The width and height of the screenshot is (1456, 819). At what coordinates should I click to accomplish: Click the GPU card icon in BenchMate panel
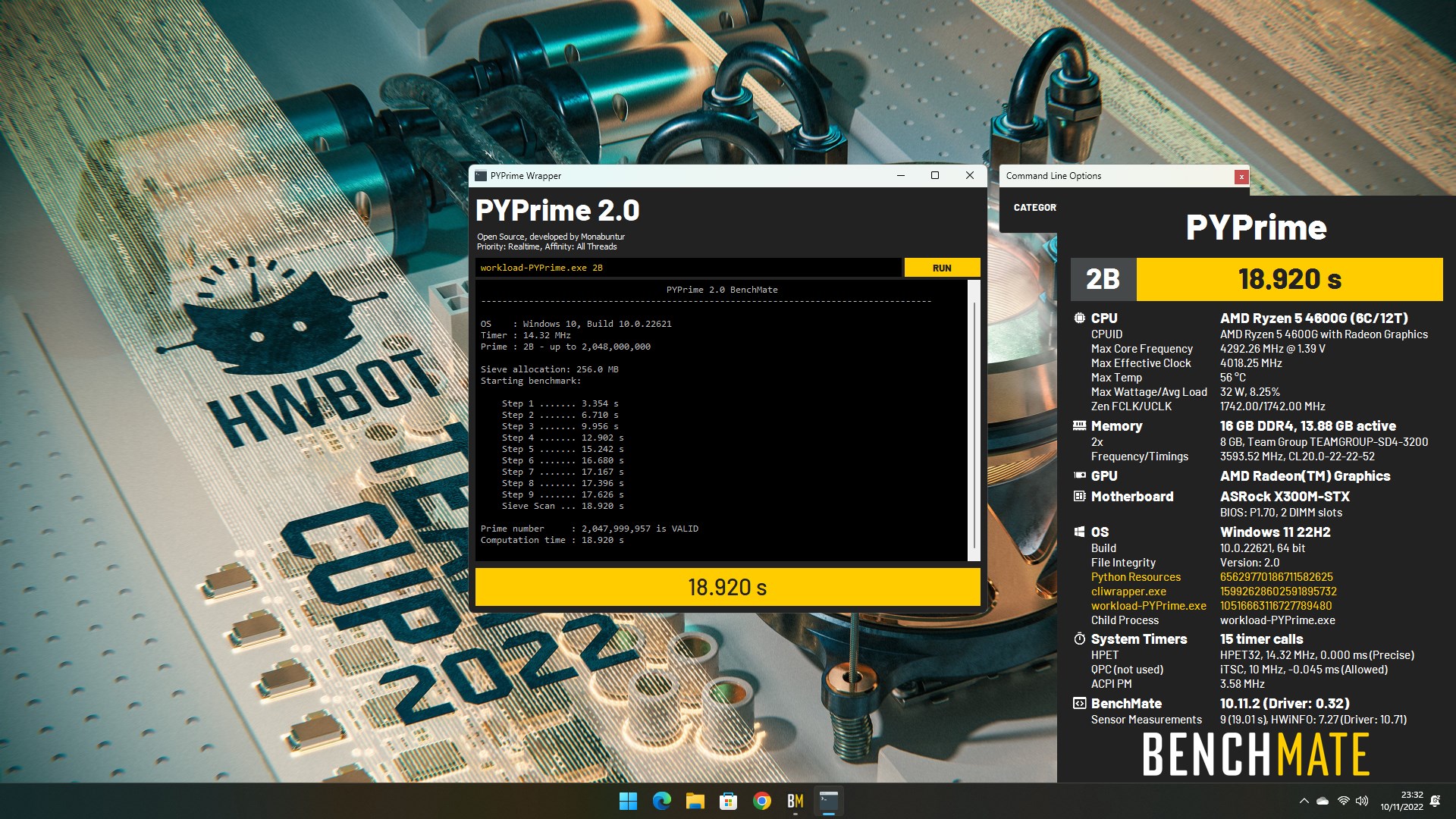(1079, 475)
